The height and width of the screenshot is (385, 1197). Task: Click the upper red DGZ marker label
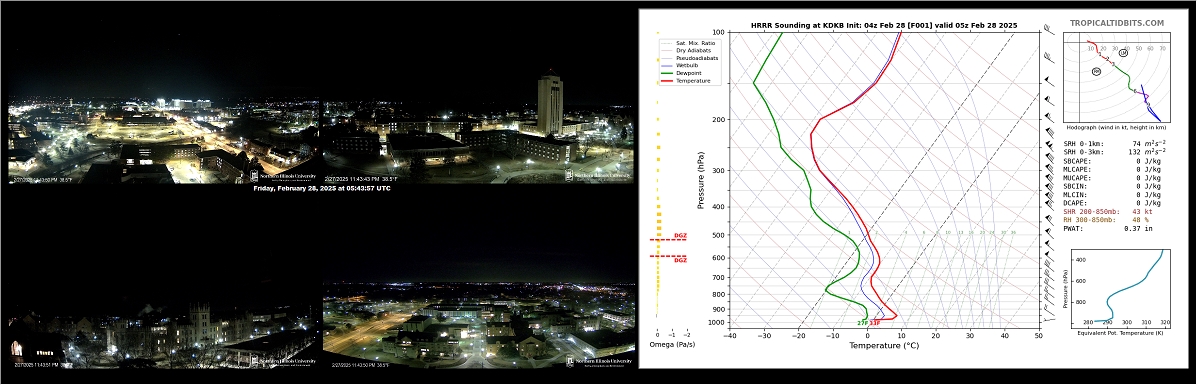[680, 235]
